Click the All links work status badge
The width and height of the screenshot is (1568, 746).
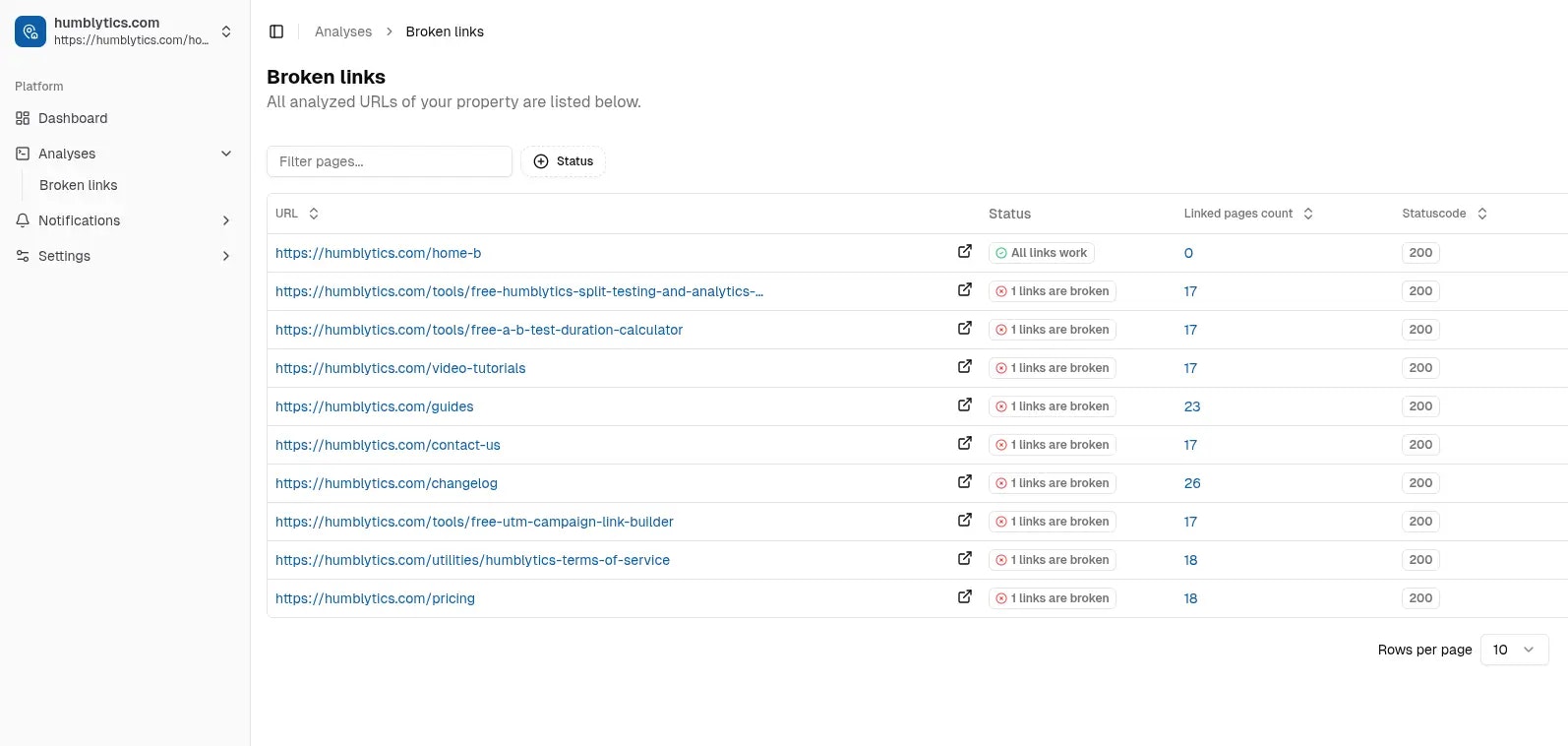(1042, 253)
